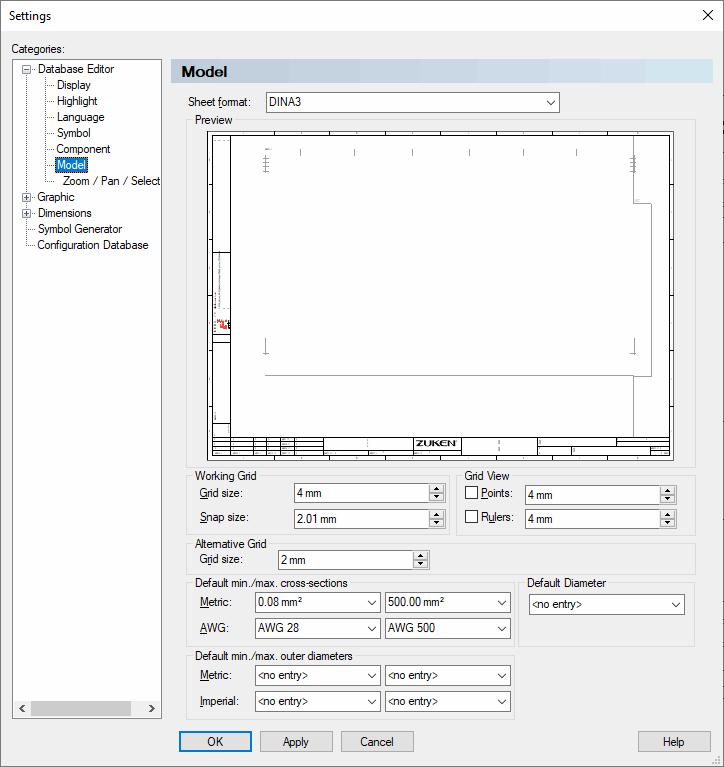Select the Highlight category item
The width and height of the screenshot is (724, 767).
(77, 101)
